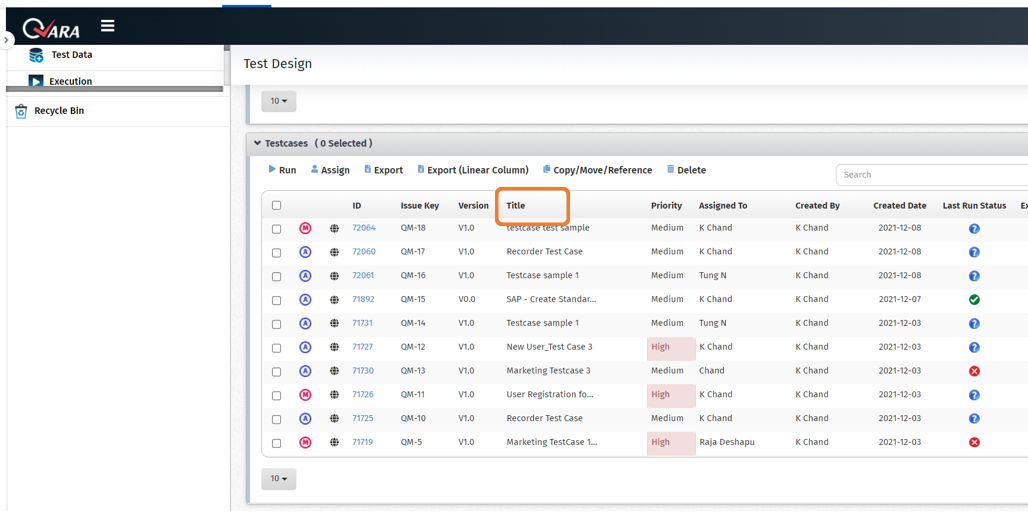Open Recycle Bin in the sidebar

(59, 111)
